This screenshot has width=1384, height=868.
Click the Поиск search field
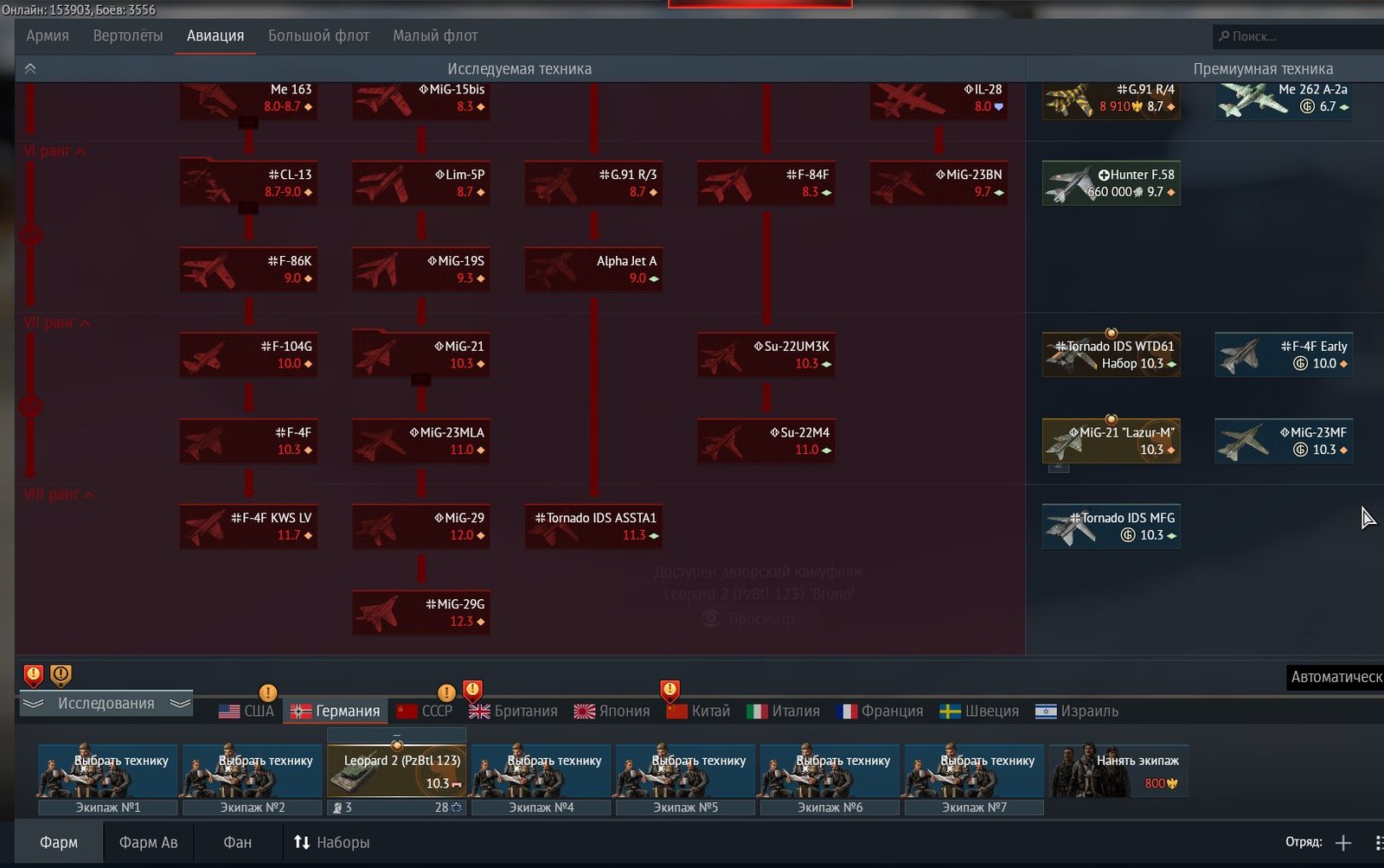click(x=1297, y=36)
